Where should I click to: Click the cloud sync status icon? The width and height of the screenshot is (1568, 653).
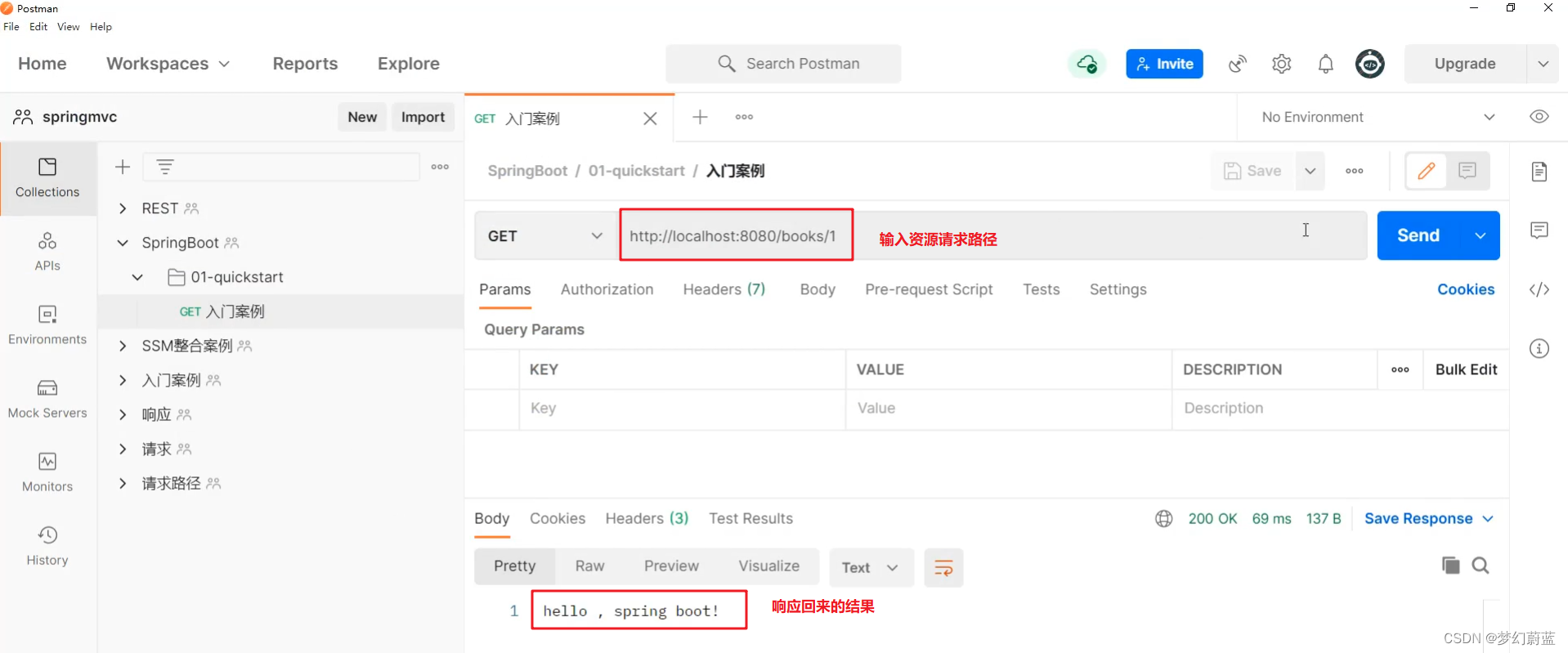(x=1086, y=64)
